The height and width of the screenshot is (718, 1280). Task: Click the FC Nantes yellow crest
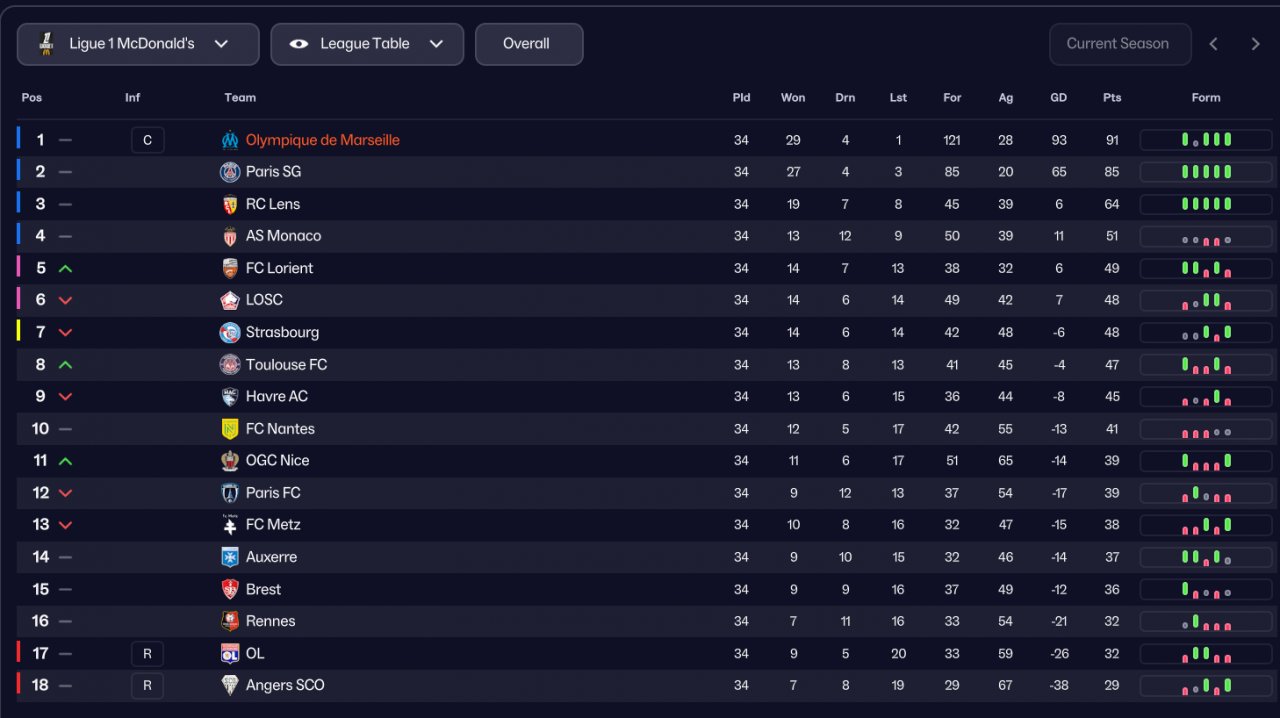pyautogui.click(x=230, y=429)
